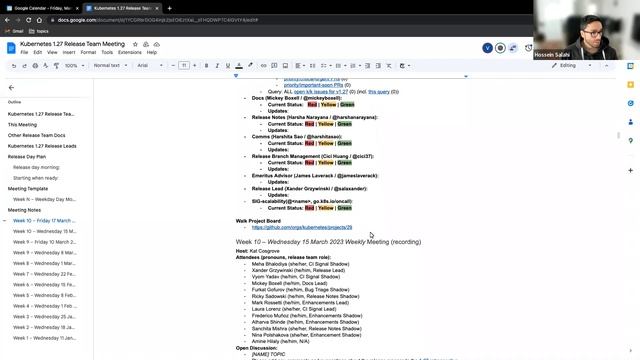Click the font size field
Image resolution: width=640 pixels, height=360 pixels.
pyautogui.click(x=184, y=66)
